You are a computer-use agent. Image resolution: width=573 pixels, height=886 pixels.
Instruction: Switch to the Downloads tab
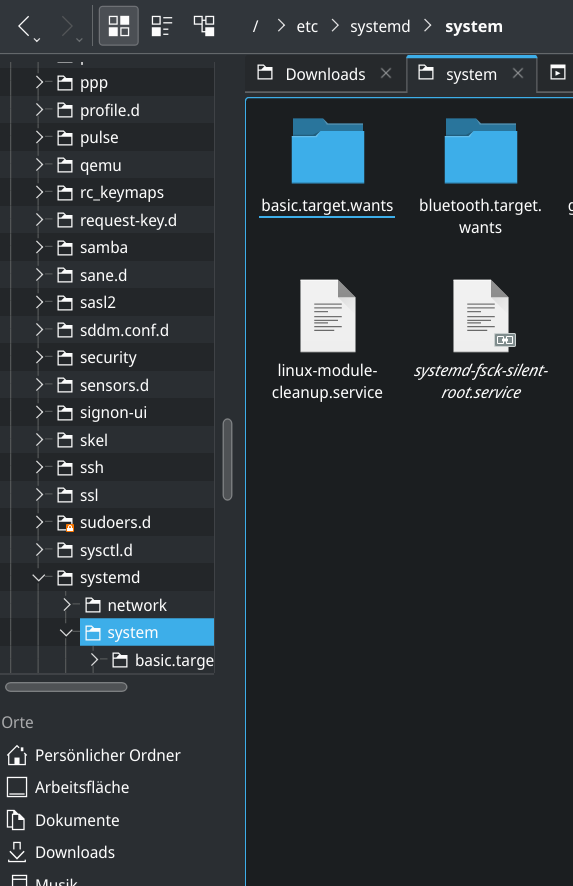coord(325,74)
